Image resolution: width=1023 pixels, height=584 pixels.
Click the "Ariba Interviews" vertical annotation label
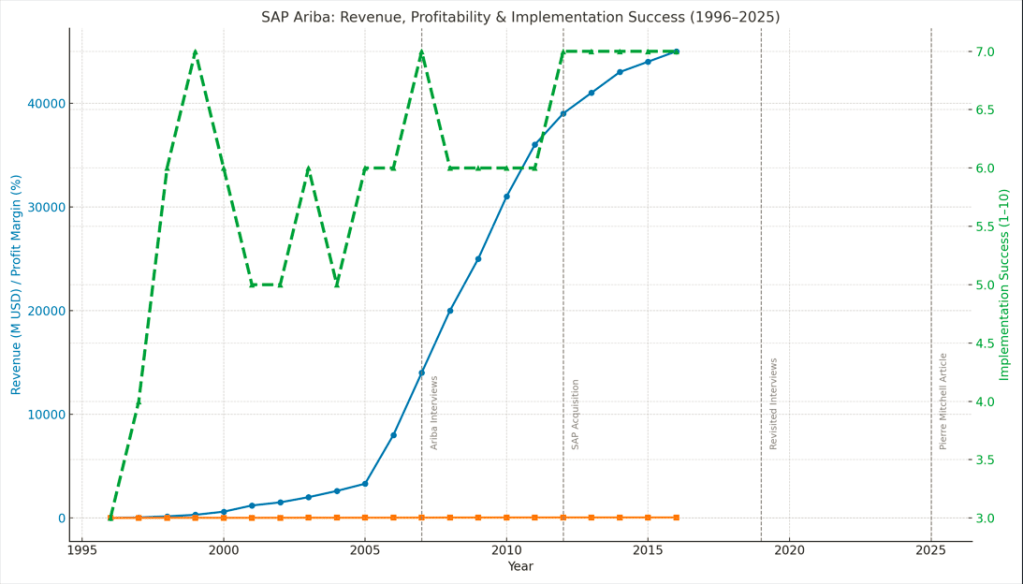coord(434,412)
